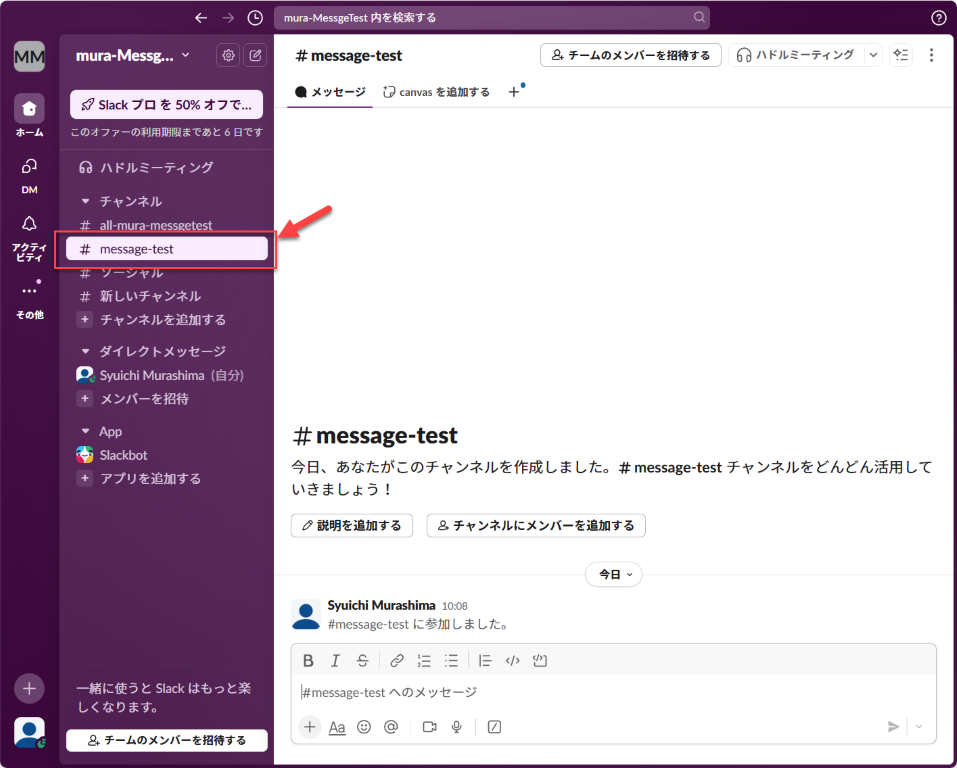Collapse the チャンネル section
This screenshot has width=957, height=768.
[85, 201]
